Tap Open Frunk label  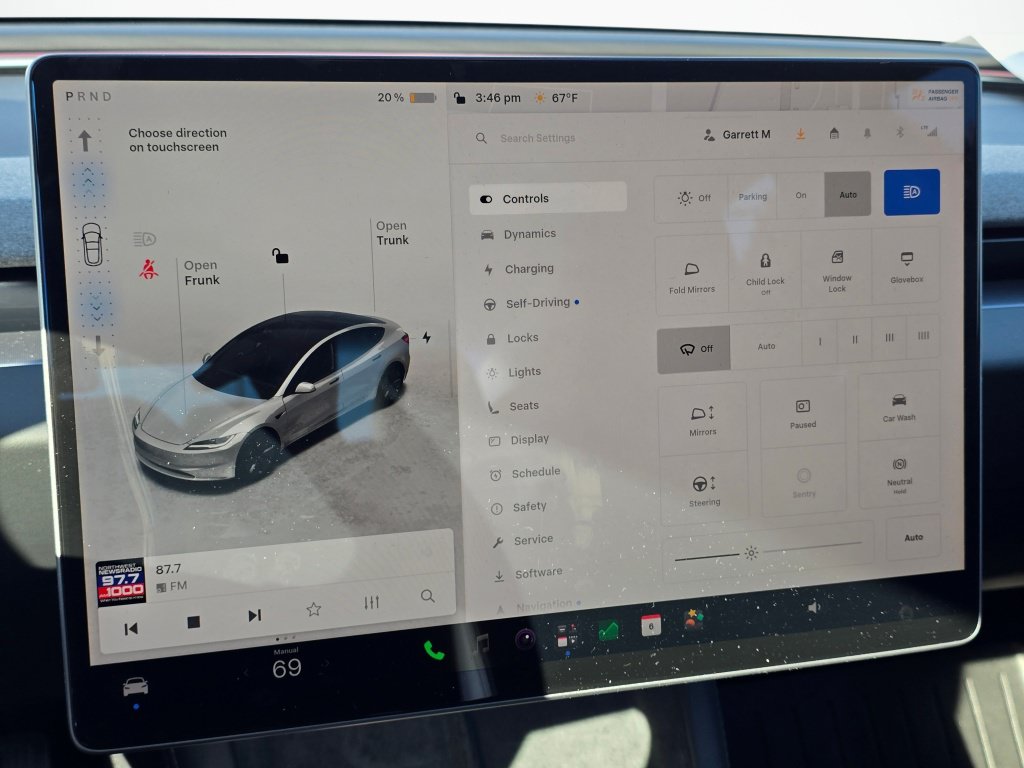202,273
